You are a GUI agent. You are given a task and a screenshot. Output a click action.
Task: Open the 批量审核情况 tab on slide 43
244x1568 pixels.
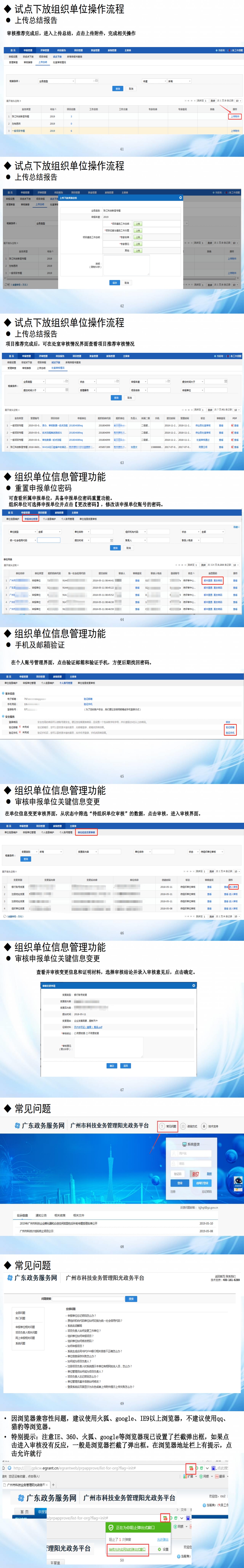[58, 368]
